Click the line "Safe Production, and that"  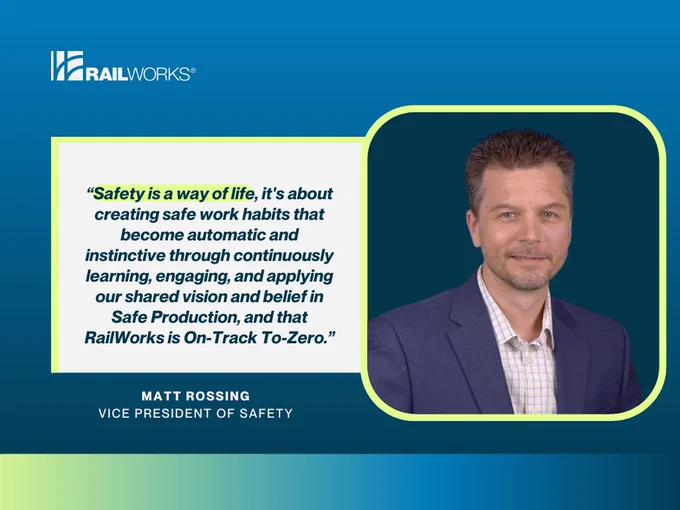pos(209,317)
